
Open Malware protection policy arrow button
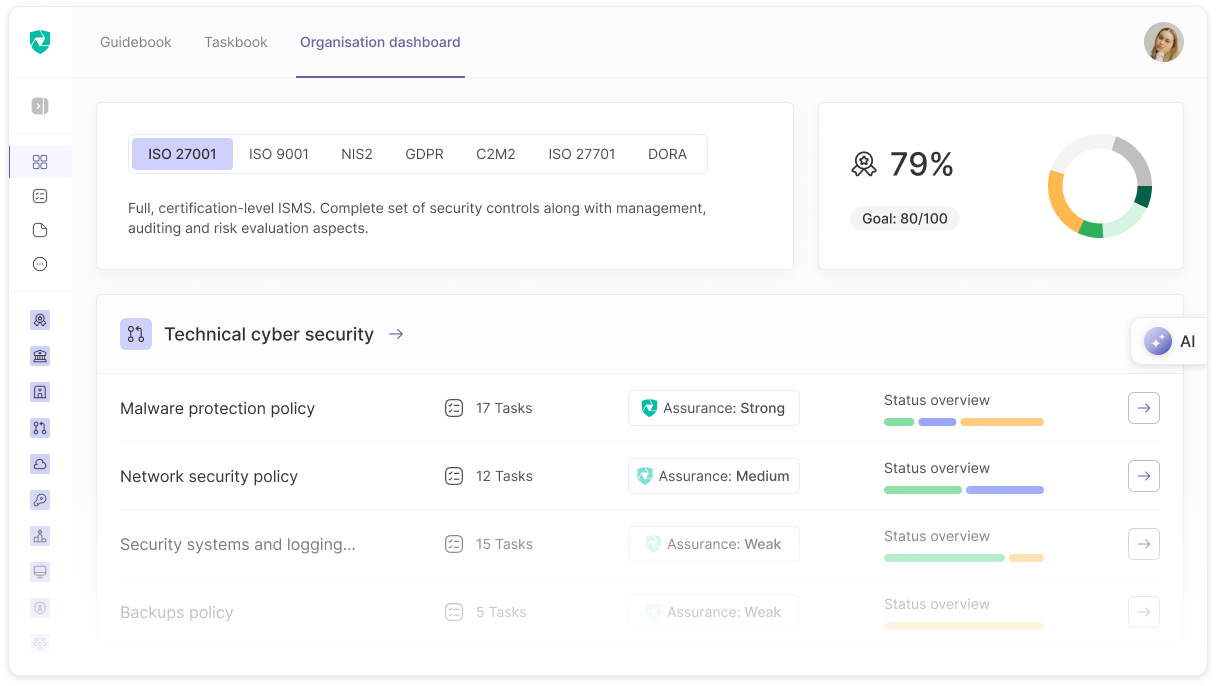[1144, 408]
